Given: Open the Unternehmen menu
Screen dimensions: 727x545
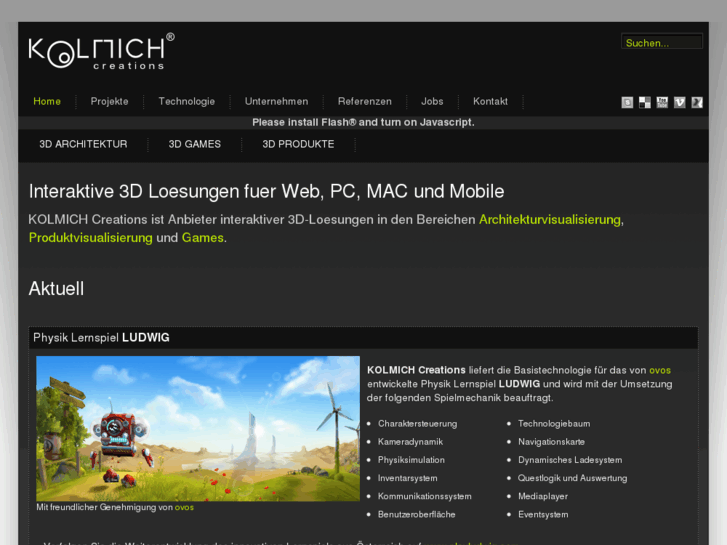Looking at the screenshot, I should (276, 101).
